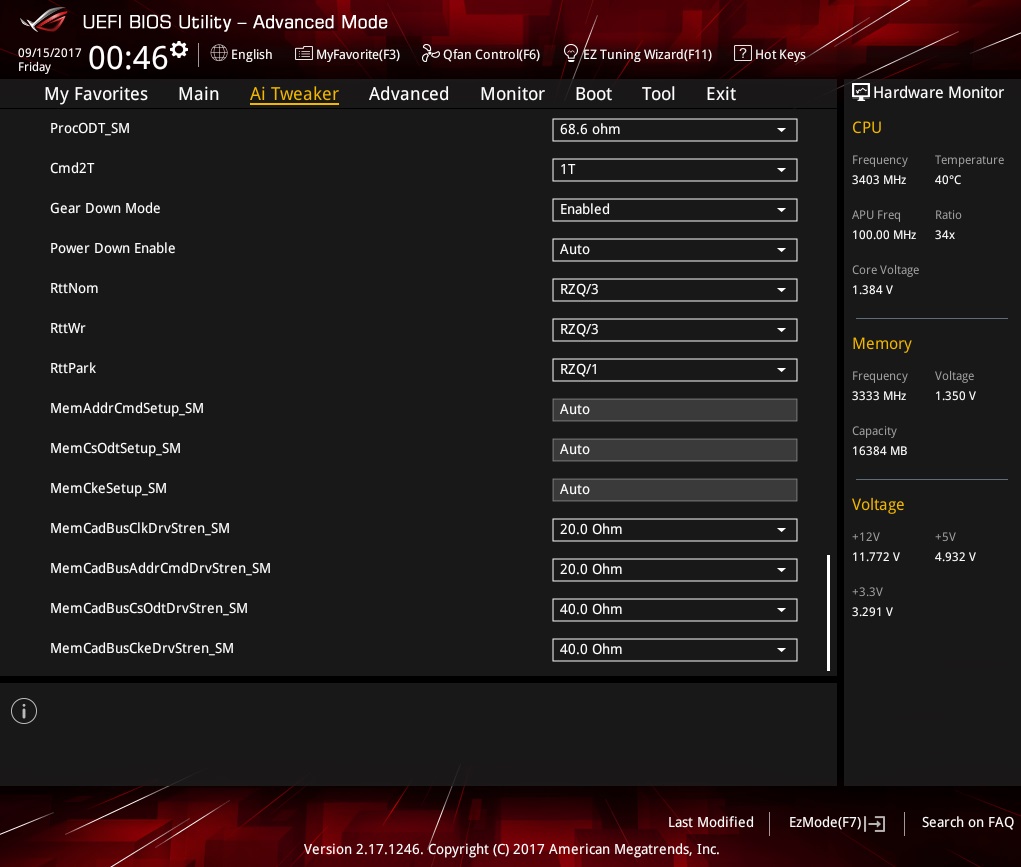Click the MyFavorite list icon
The image size is (1021, 867).
[303, 53]
